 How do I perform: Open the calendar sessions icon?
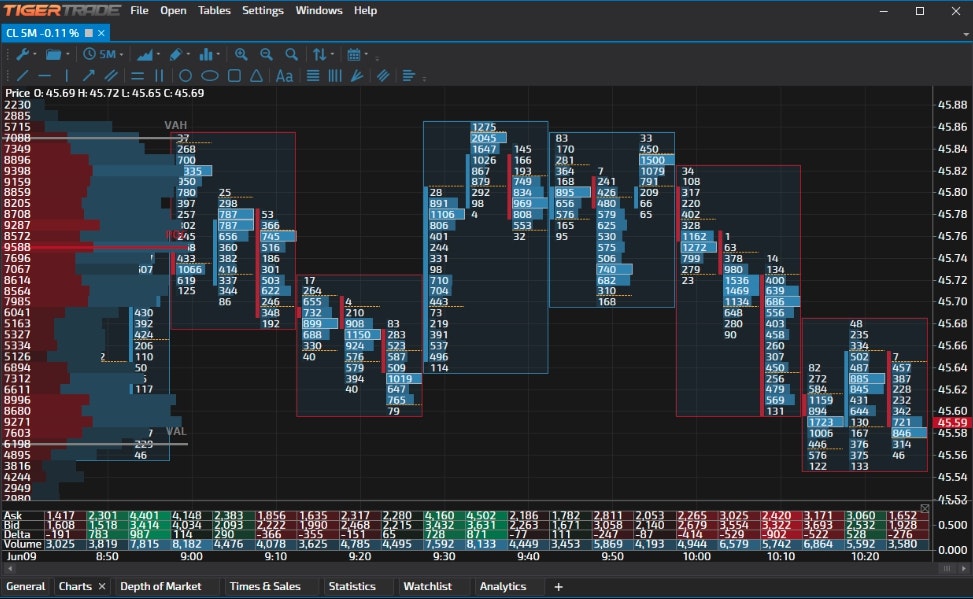(356, 54)
